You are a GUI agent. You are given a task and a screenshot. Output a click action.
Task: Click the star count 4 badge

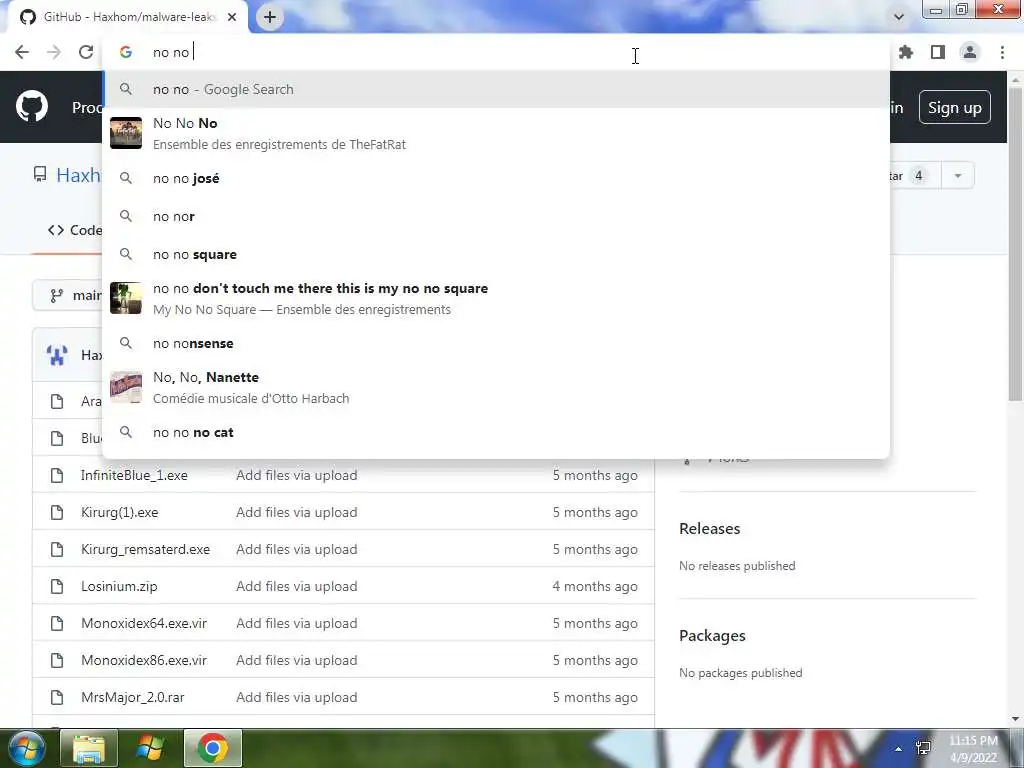(x=919, y=176)
